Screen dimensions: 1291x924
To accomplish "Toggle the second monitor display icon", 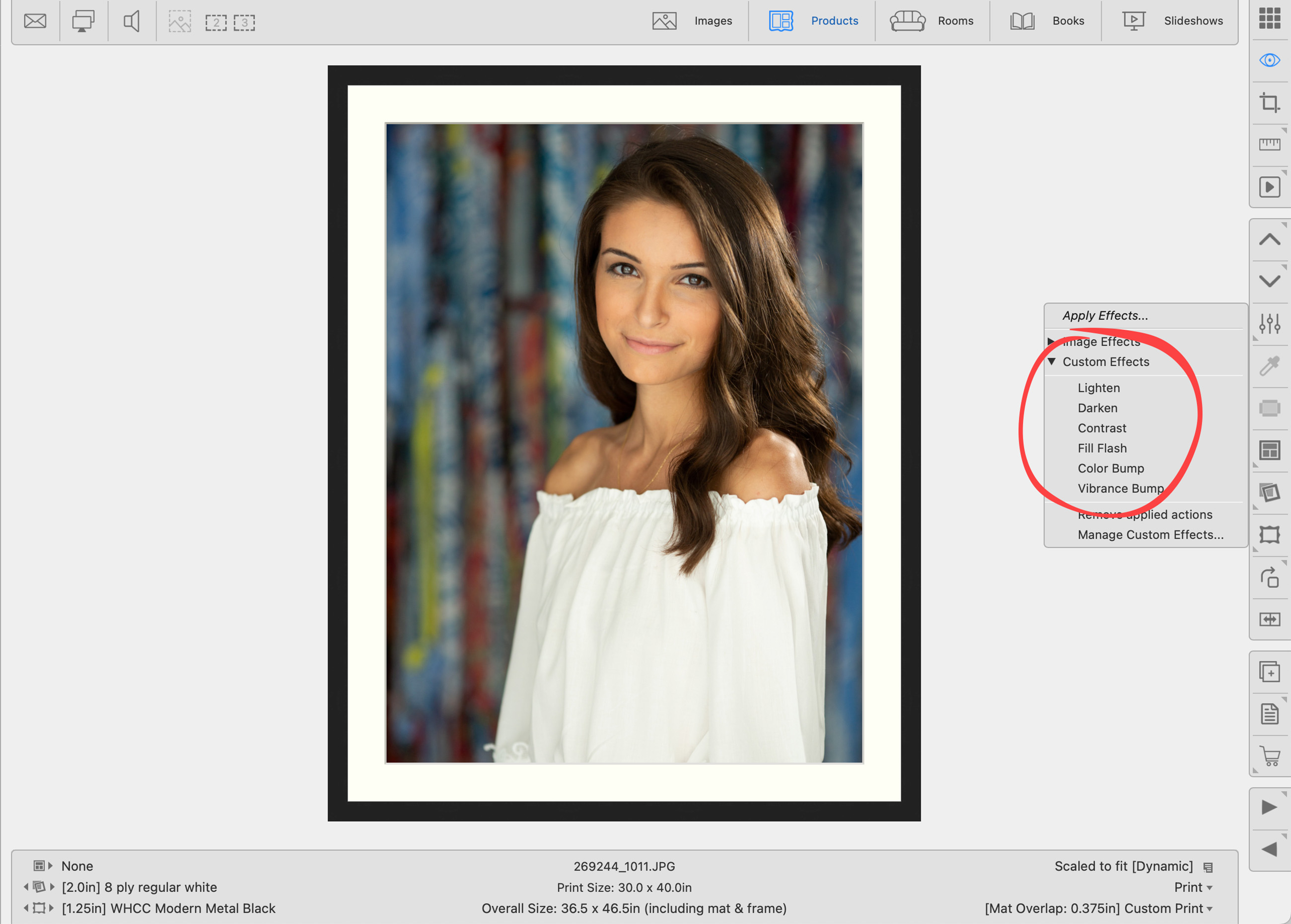I will 83,22.
